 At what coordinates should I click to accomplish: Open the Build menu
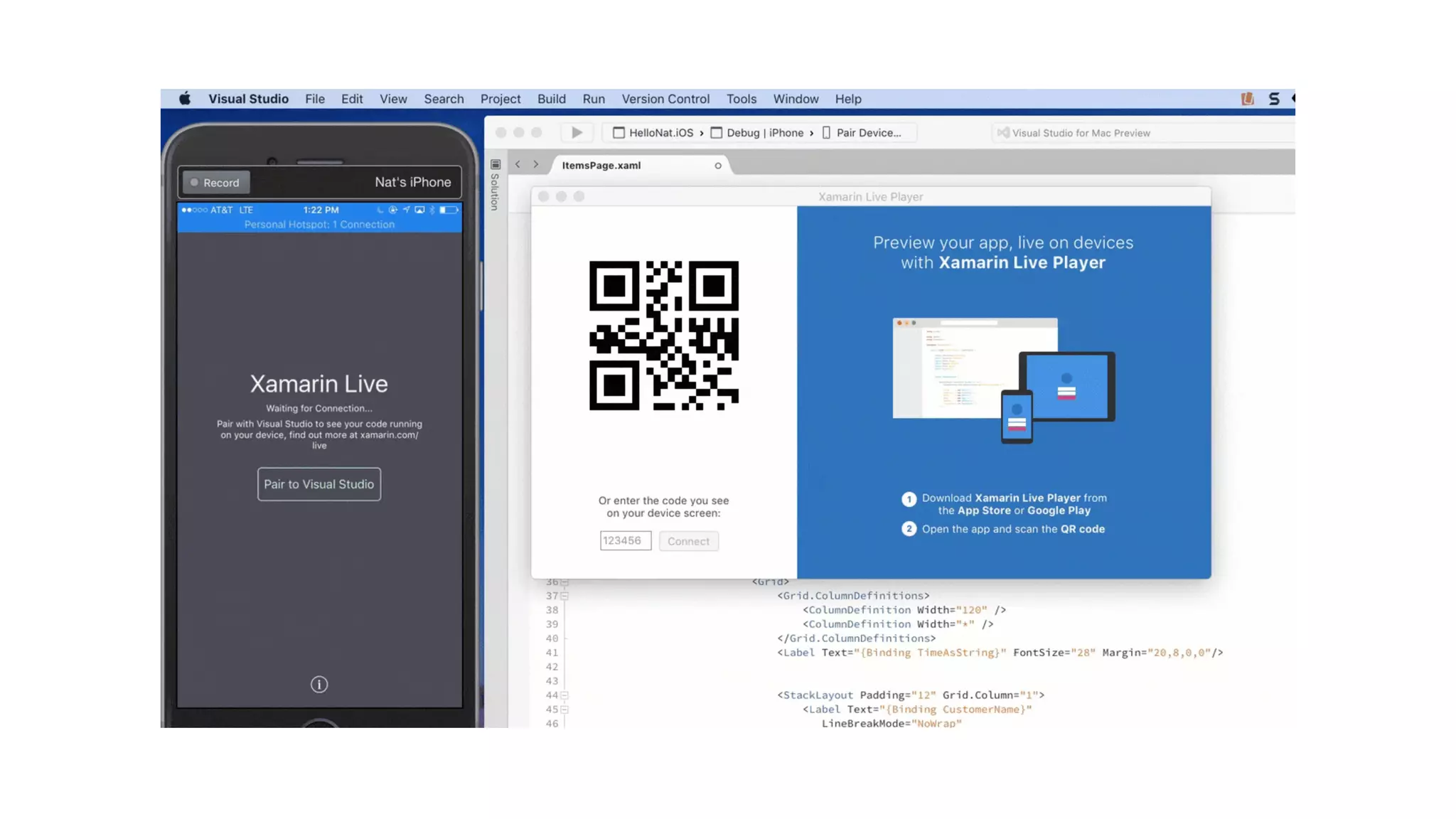551,99
